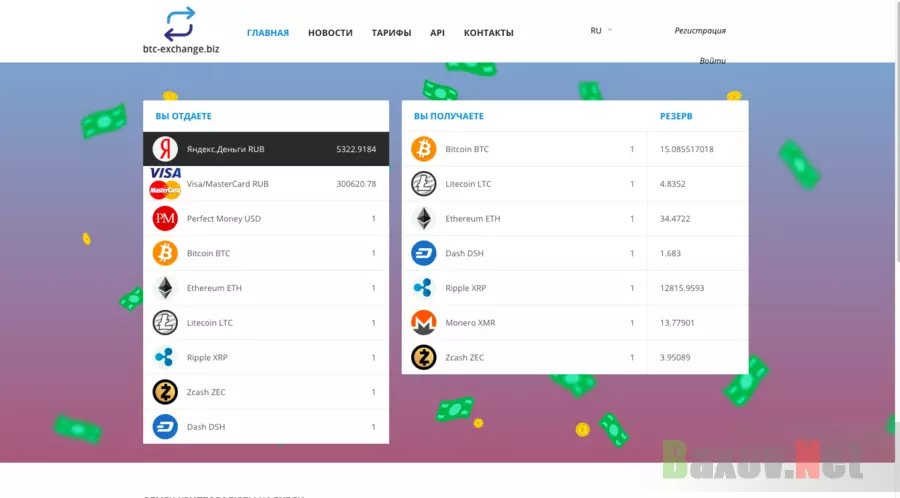Viewport: 900px width, 498px height.
Task: Click the Monero XMR label
Action: point(470,322)
